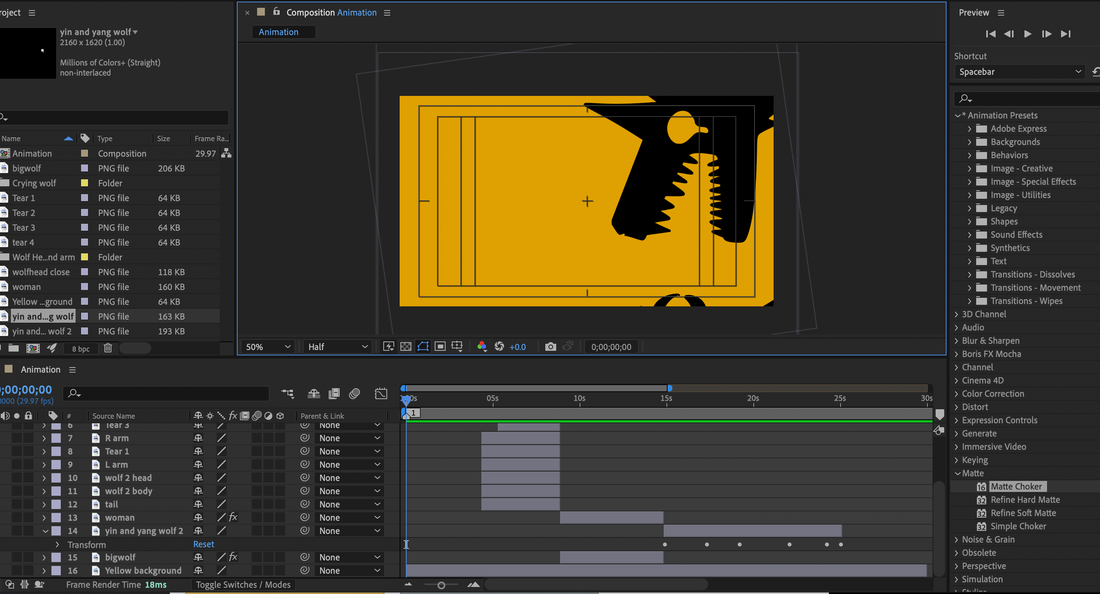Create a new folder in Project panel
This screenshot has height=594, width=1100.
pyautogui.click(x=13, y=348)
